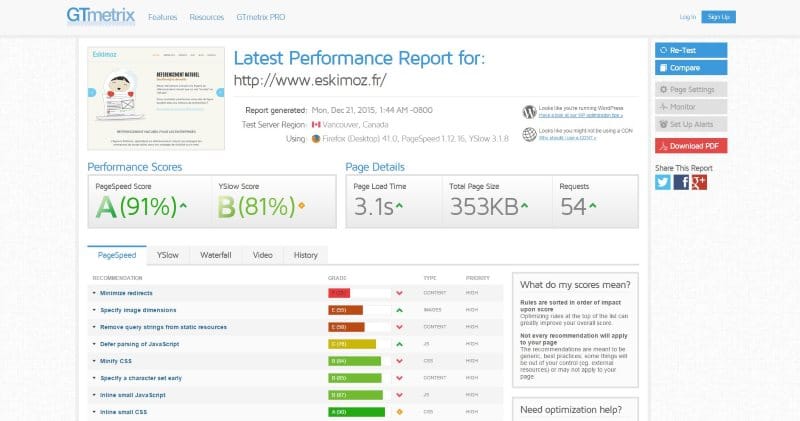Expand the Minify CSS recommendation
This screenshot has height=421, width=800.
[x=116, y=361]
